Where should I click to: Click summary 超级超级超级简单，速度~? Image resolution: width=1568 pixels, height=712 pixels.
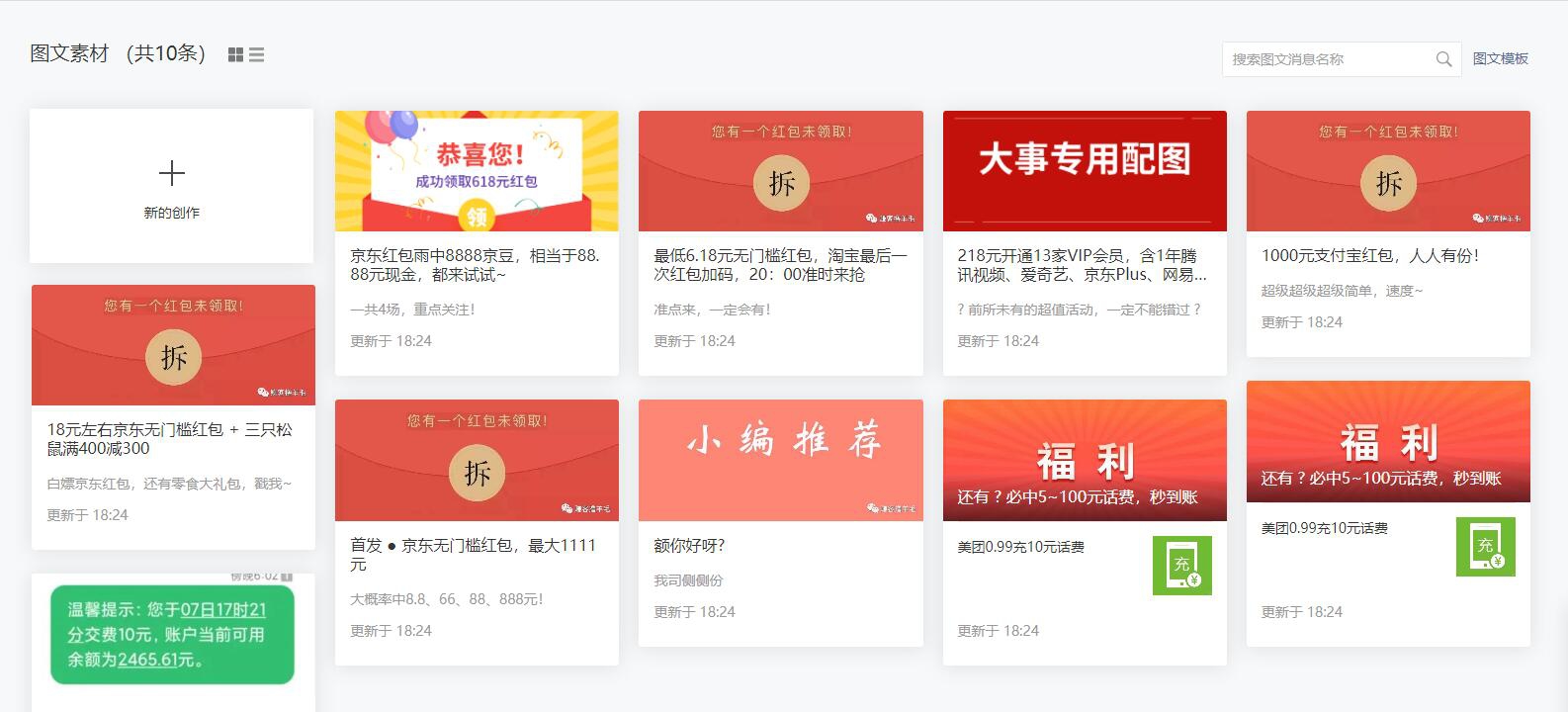point(1342,291)
